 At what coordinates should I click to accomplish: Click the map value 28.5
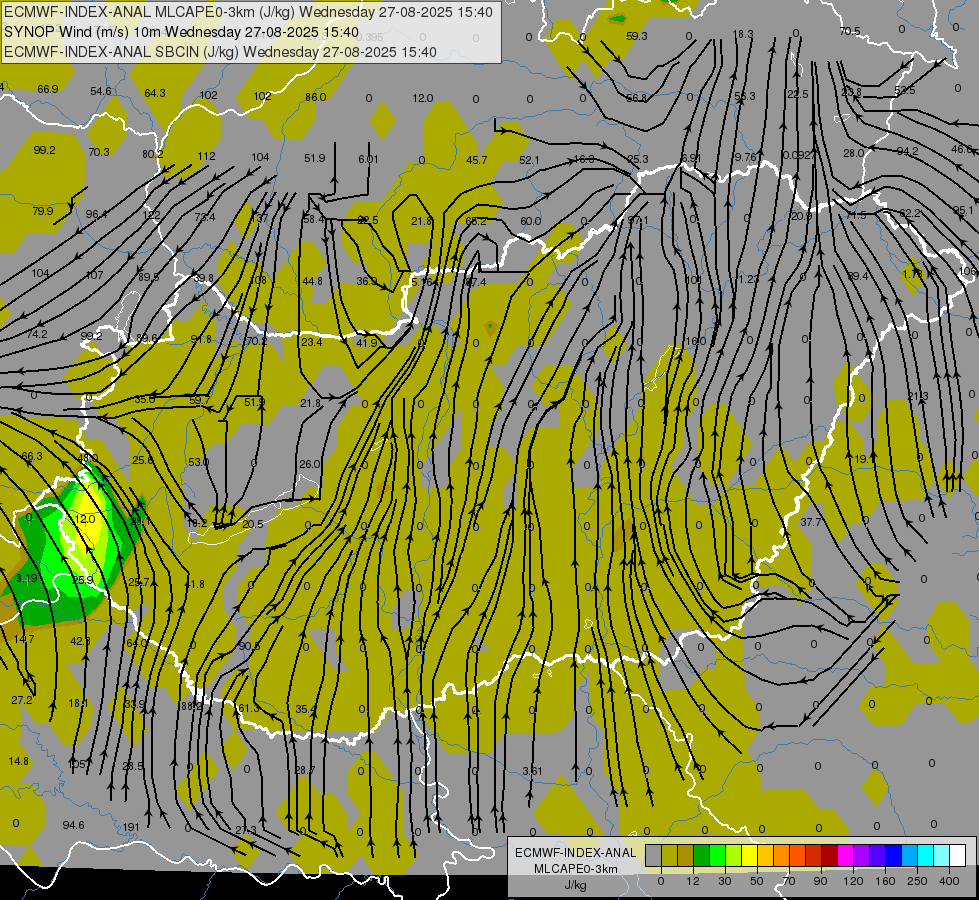(x=133, y=766)
